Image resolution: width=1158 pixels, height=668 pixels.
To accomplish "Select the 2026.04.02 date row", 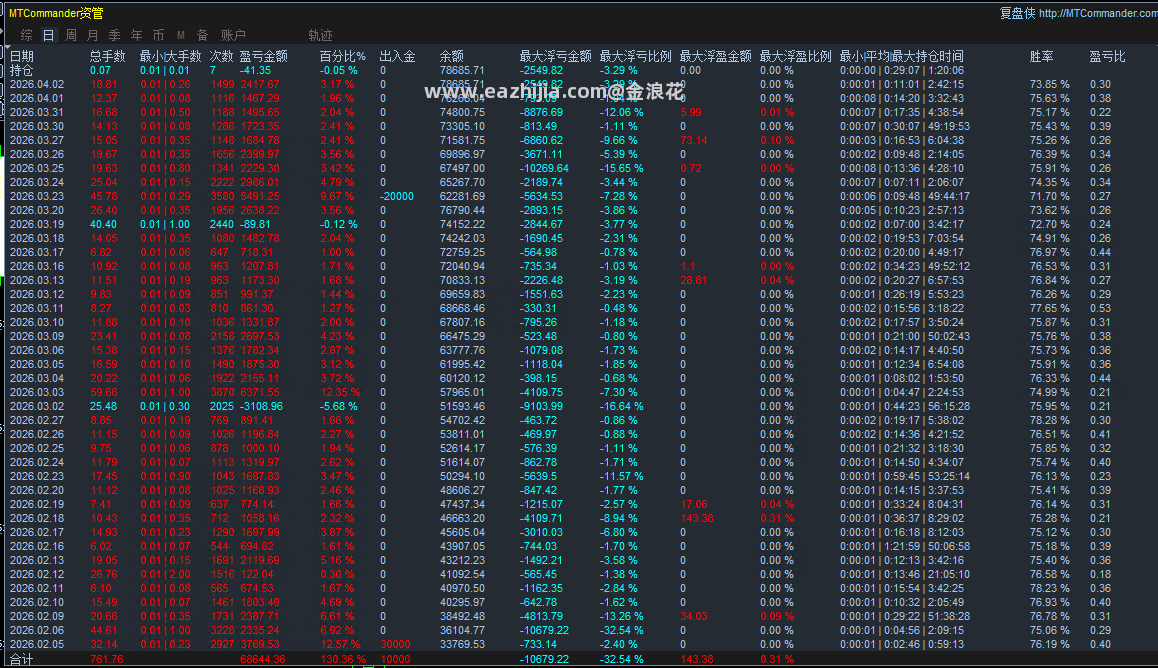I will 579,84.
